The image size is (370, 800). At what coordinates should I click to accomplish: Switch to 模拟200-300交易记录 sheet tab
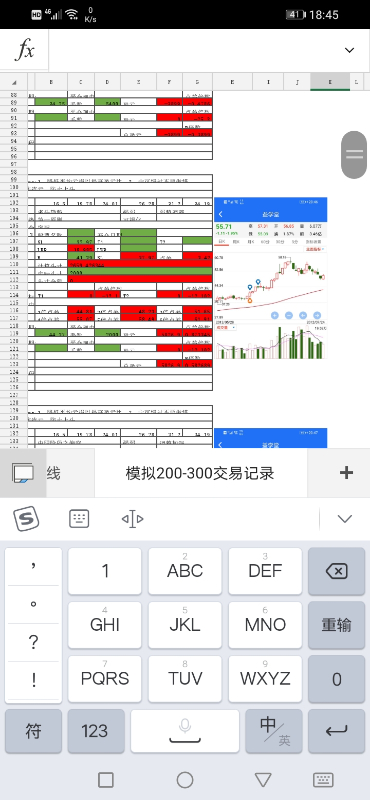[200, 473]
